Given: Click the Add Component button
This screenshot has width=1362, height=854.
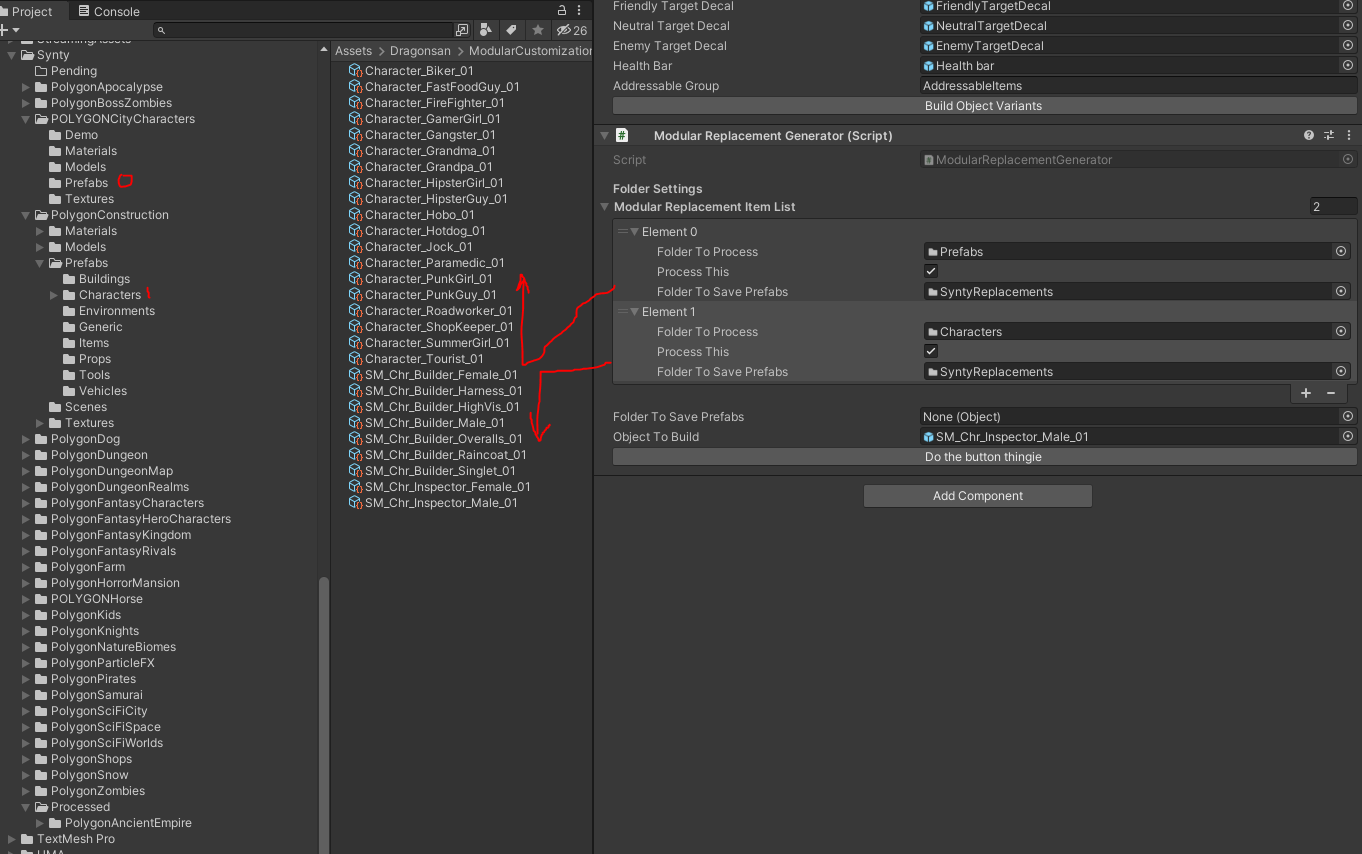Looking at the screenshot, I should pyautogui.click(x=977, y=495).
